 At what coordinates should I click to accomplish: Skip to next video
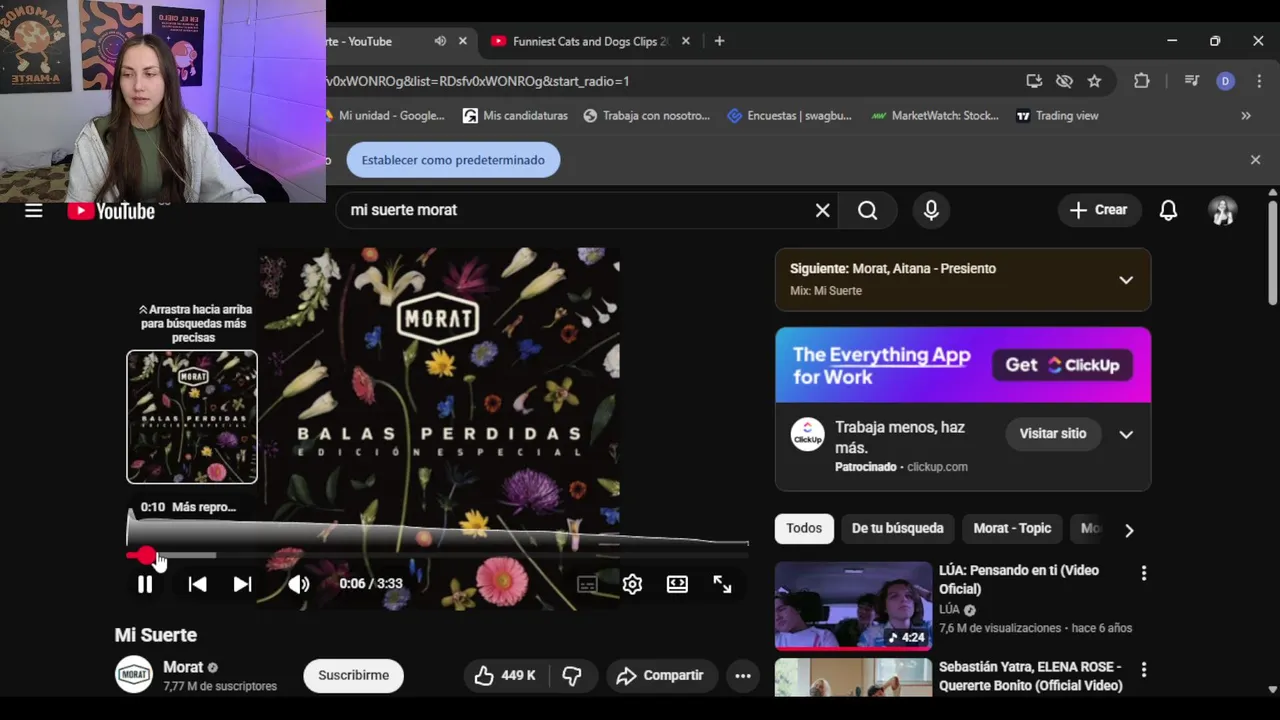[242, 584]
